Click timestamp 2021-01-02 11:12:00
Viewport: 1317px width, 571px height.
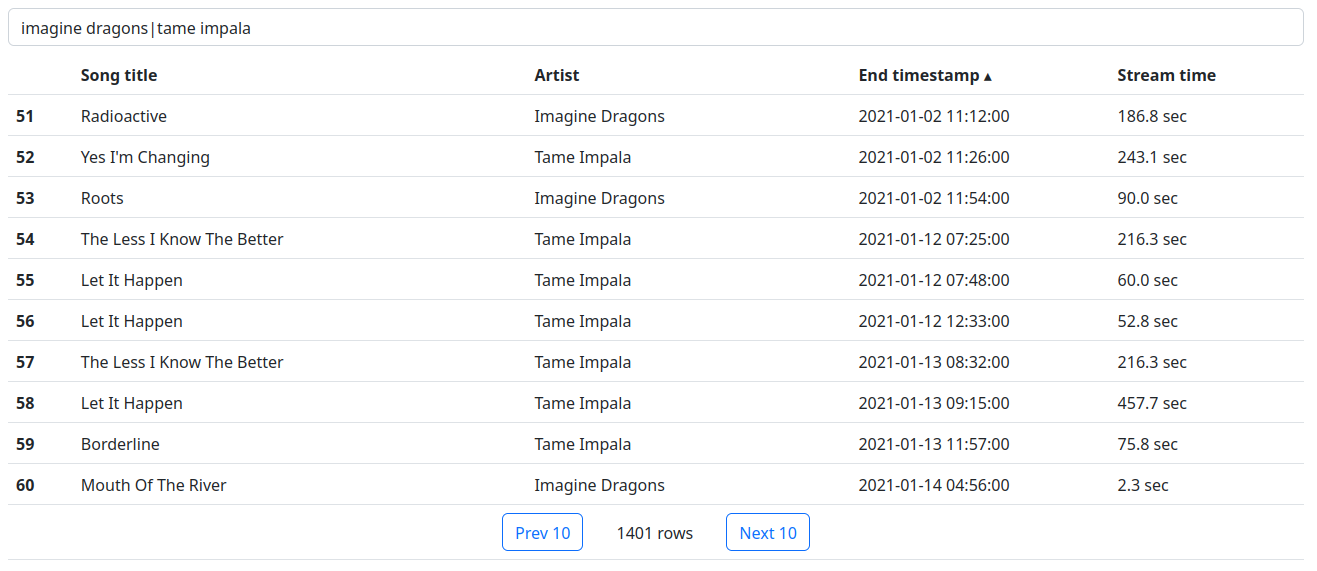click(934, 116)
